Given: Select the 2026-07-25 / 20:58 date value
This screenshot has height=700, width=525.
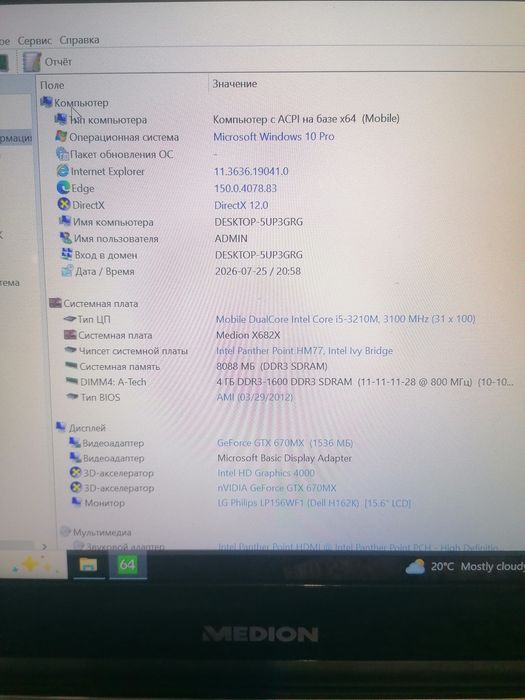Looking at the screenshot, I should 258,271.
